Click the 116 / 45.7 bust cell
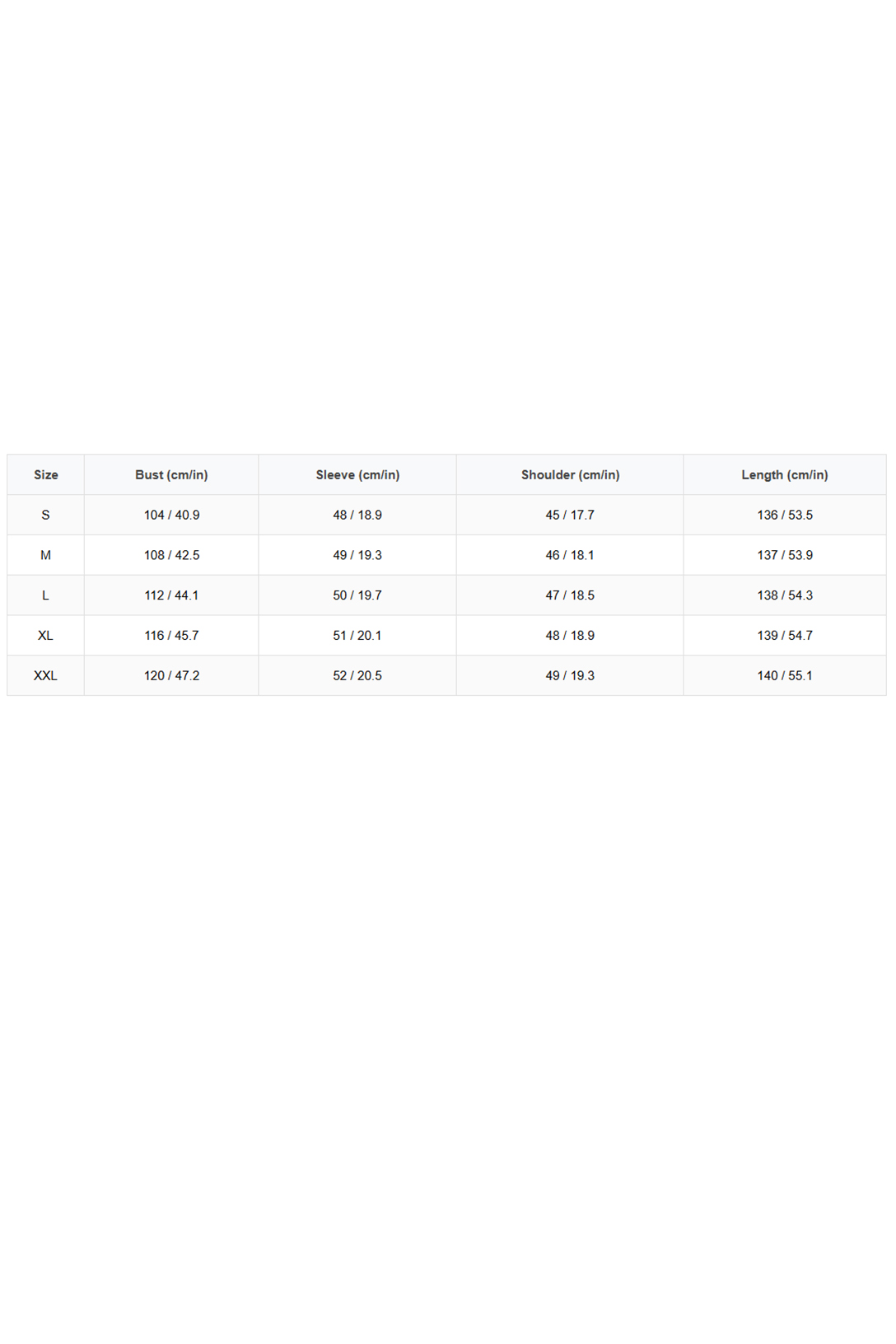This screenshot has height=1344, width=896. click(171, 636)
